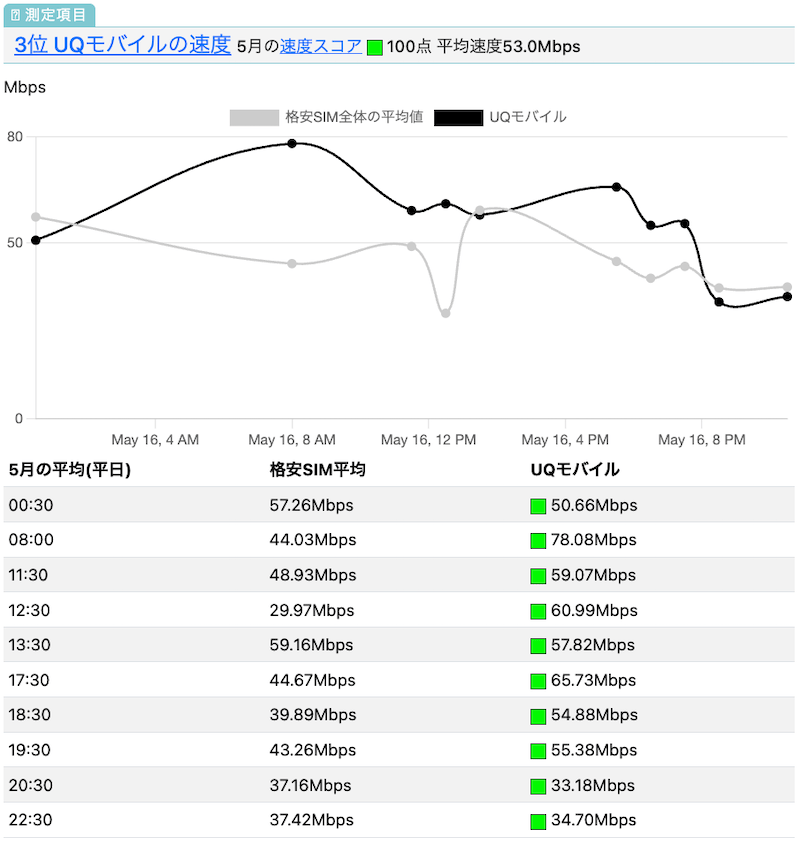Click the May 16, 4 PM axis label
The image size is (800, 845).
pyautogui.click(x=565, y=440)
